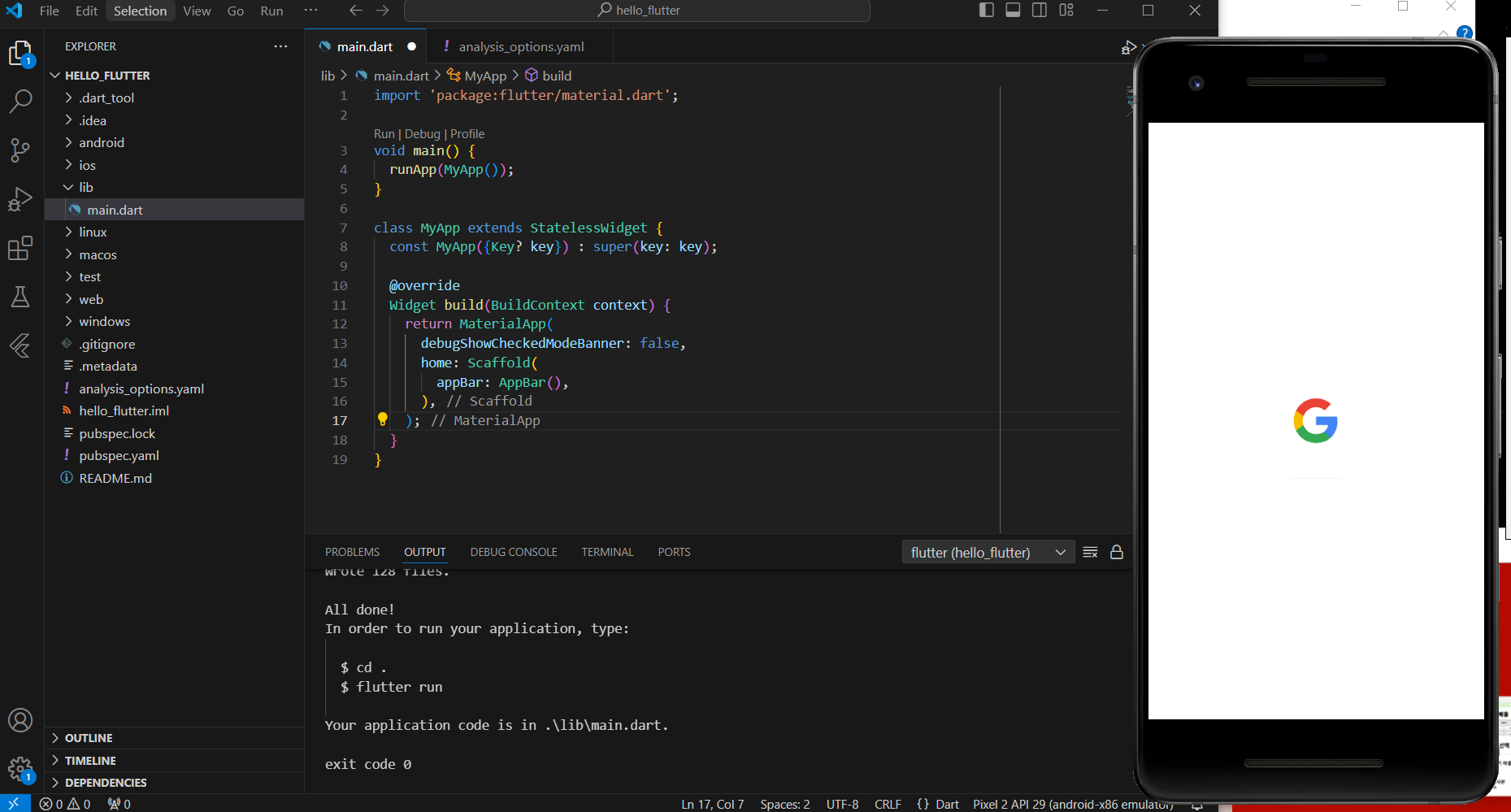Go back using the navigation arrow

point(355,11)
